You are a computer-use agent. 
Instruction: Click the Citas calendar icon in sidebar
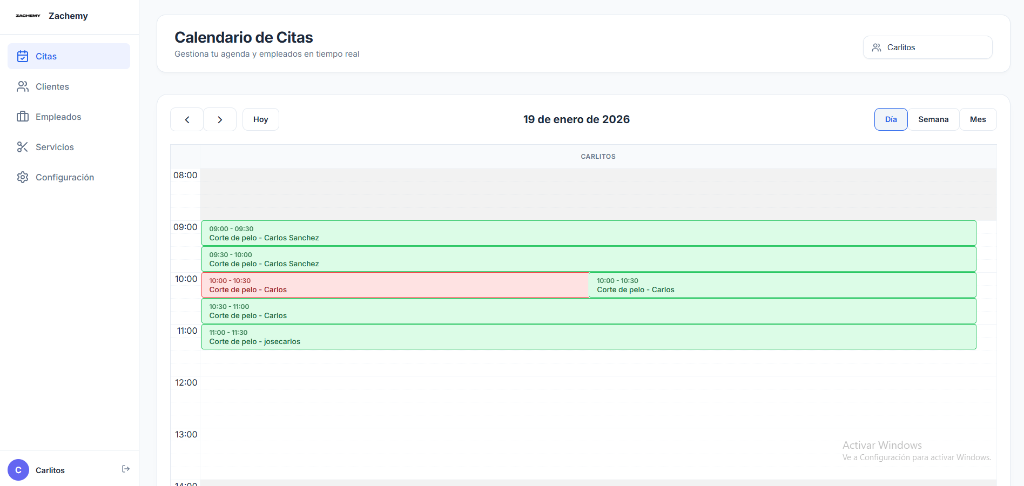pyautogui.click(x=23, y=56)
